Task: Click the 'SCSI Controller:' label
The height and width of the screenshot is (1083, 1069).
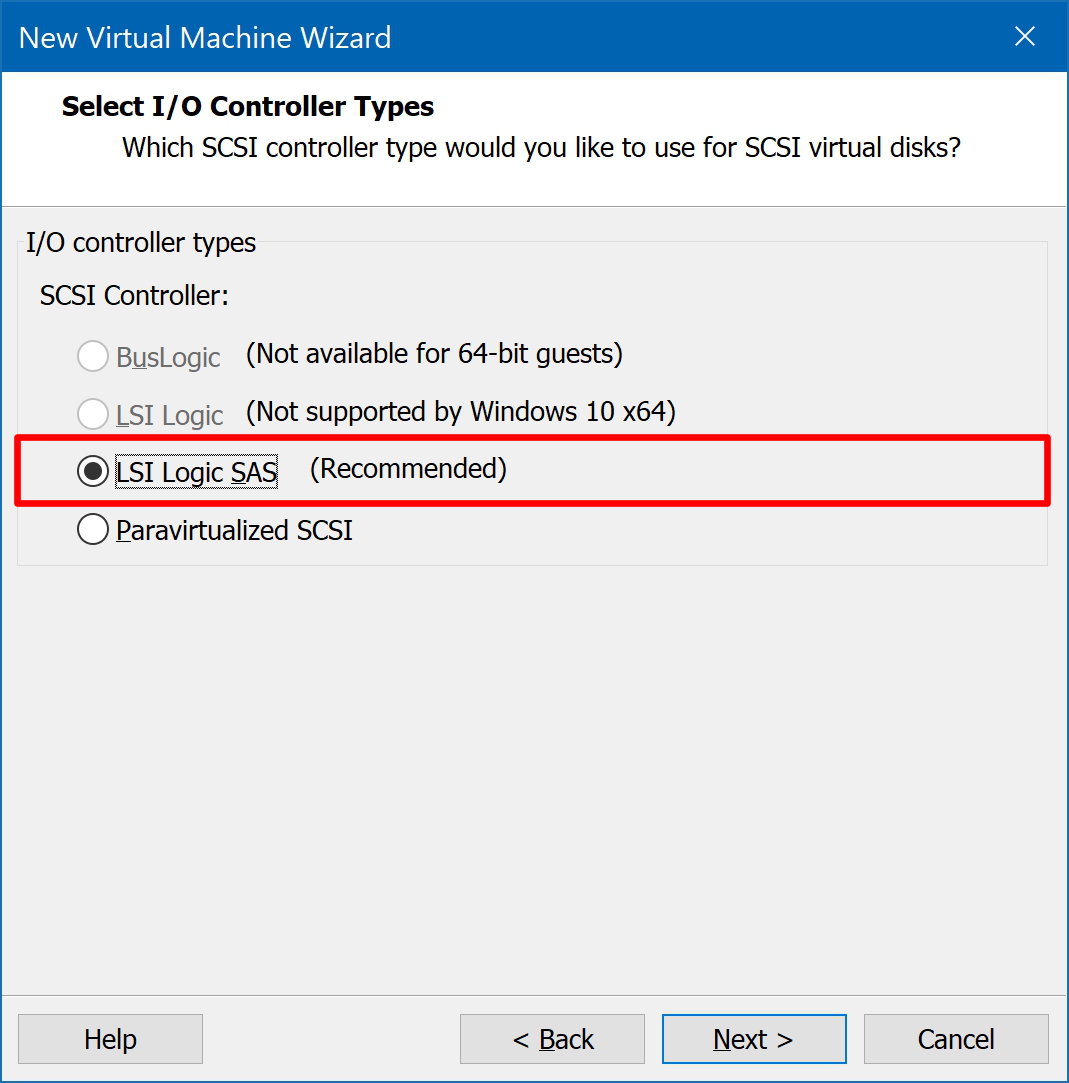Action: pos(134,296)
